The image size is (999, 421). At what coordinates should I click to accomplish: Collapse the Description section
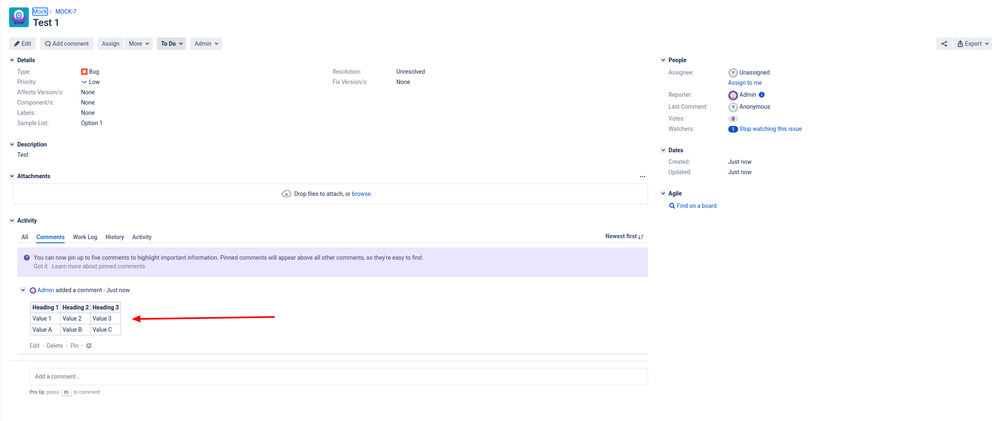(x=12, y=145)
